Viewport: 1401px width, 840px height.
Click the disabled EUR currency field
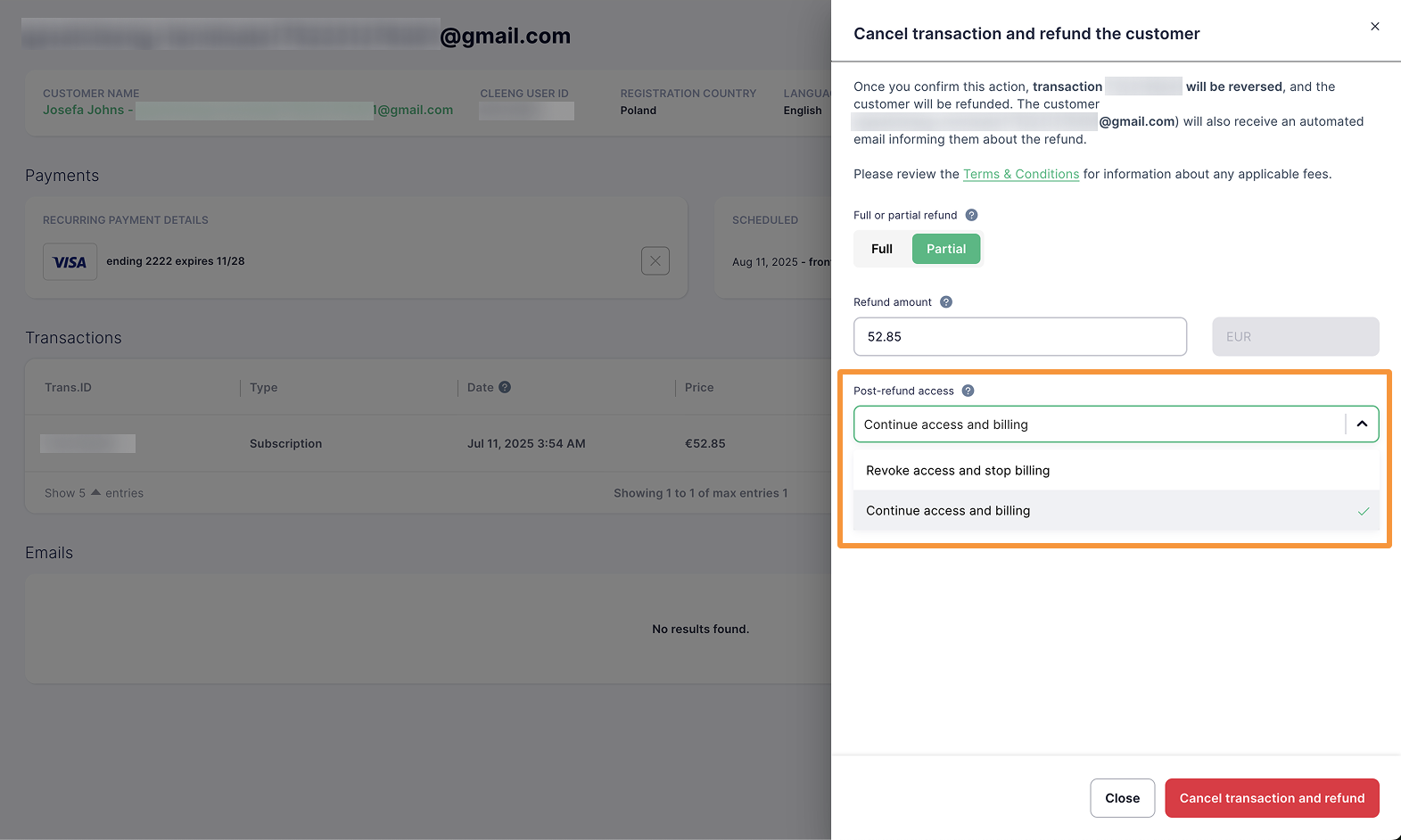coord(1295,337)
